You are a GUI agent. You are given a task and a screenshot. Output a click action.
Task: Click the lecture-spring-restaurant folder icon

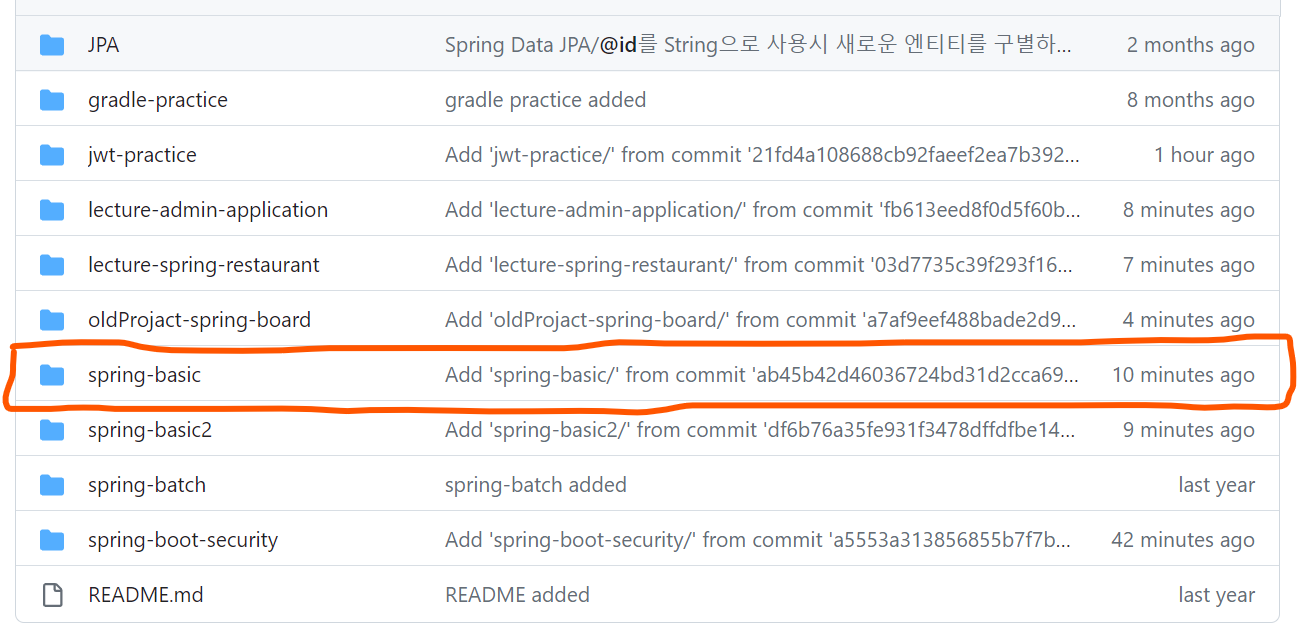(x=52, y=265)
